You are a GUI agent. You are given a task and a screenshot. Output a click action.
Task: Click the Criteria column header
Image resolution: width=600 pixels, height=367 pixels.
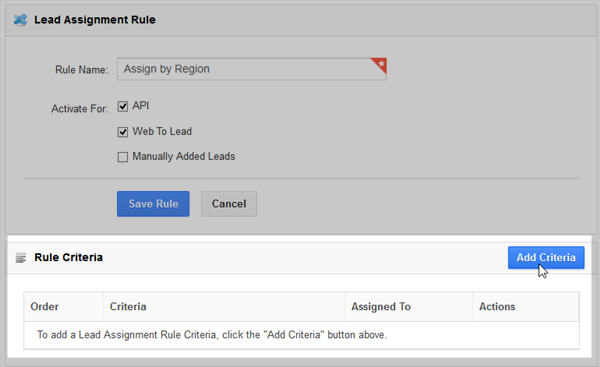[224, 307]
